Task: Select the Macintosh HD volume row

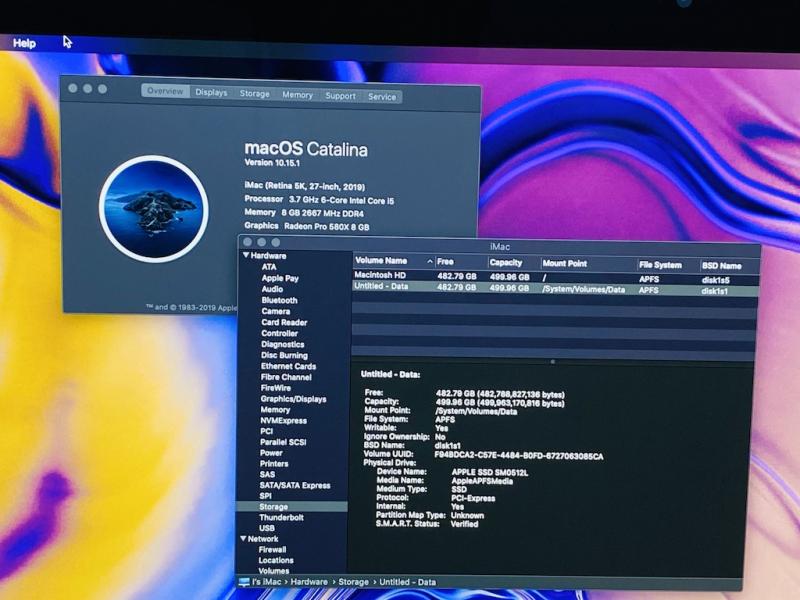Action: pyautogui.click(x=450, y=276)
